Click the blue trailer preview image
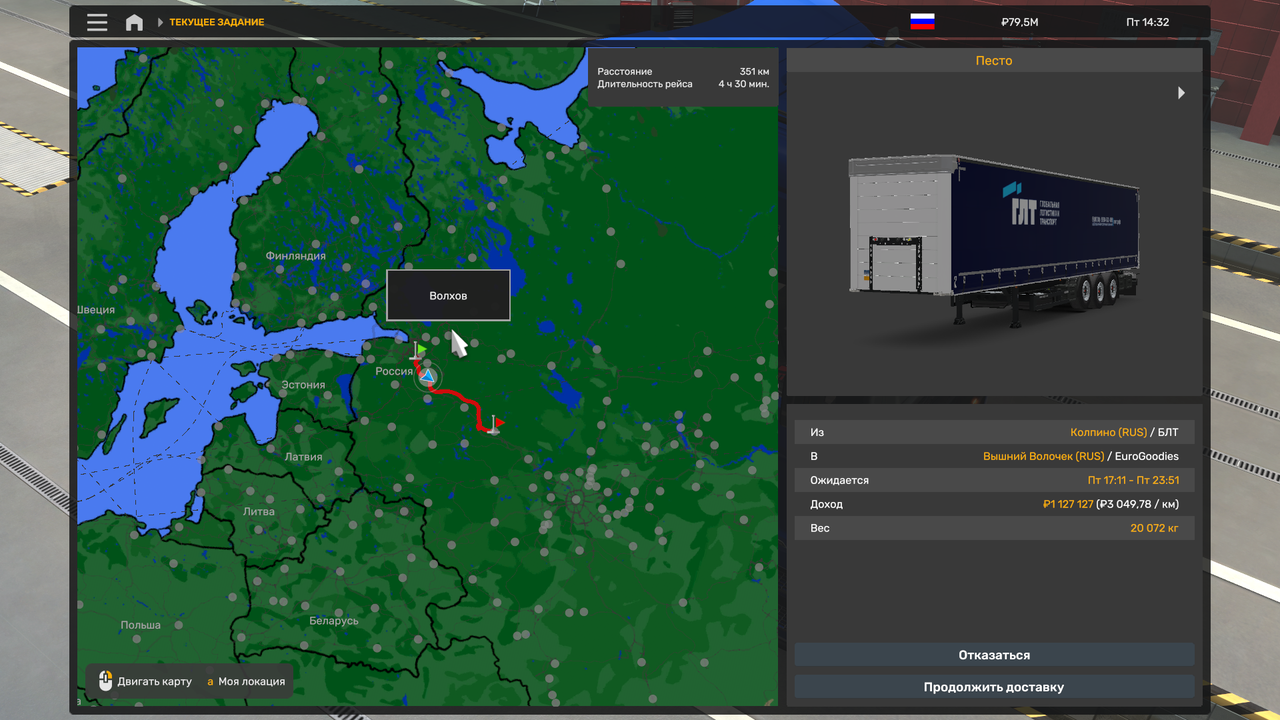 (993, 240)
